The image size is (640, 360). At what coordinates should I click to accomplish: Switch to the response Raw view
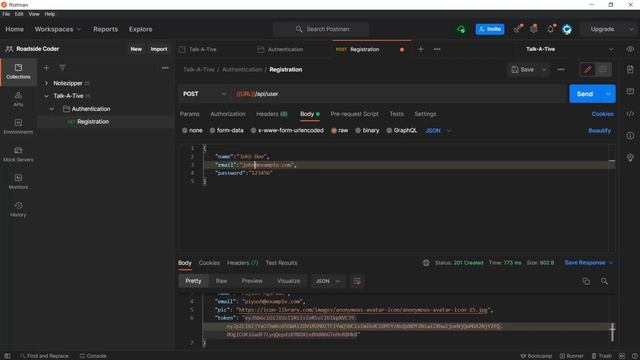pyautogui.click(x=221, y=281)
